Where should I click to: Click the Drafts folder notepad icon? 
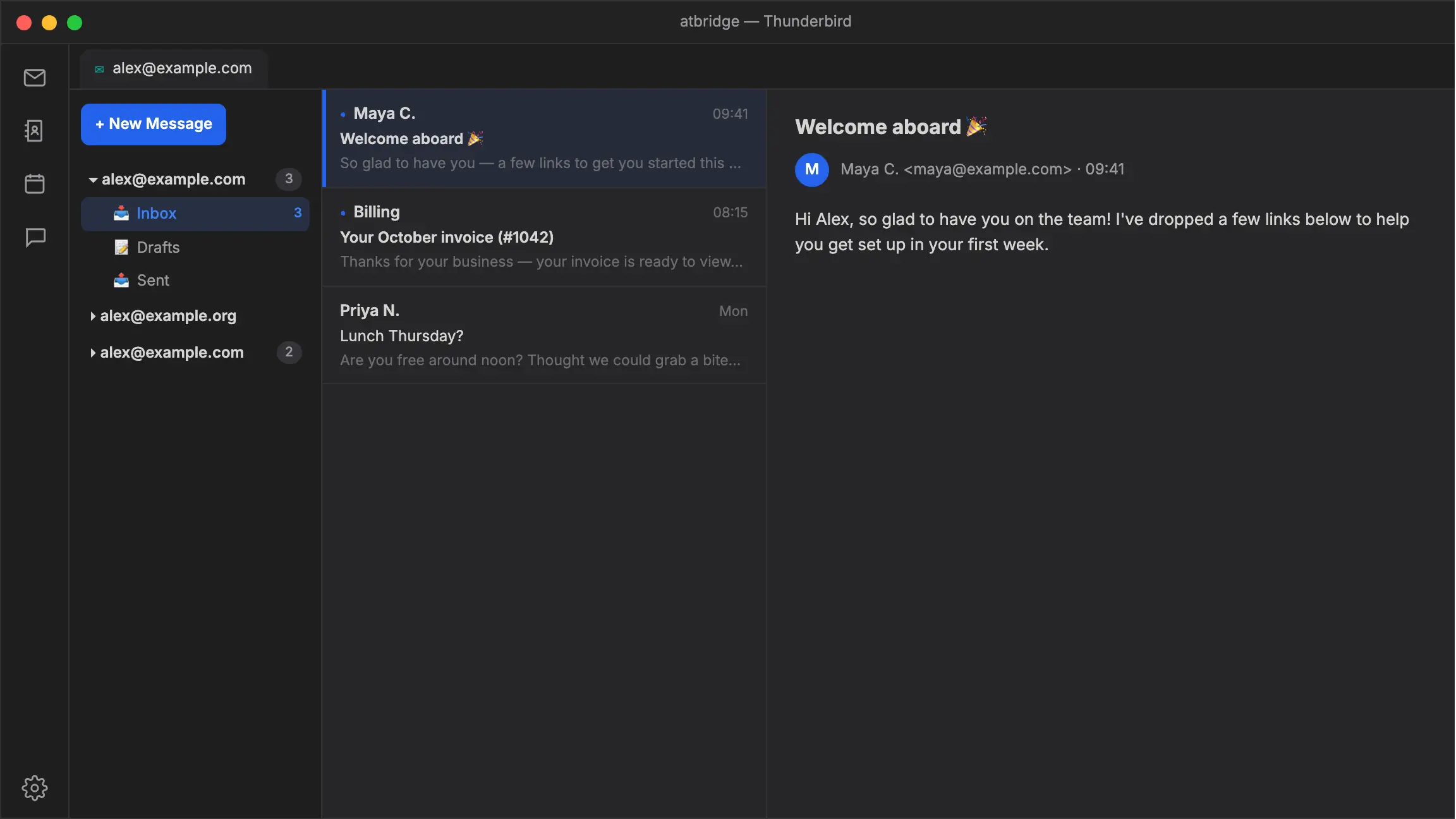[x=121, y=247]
